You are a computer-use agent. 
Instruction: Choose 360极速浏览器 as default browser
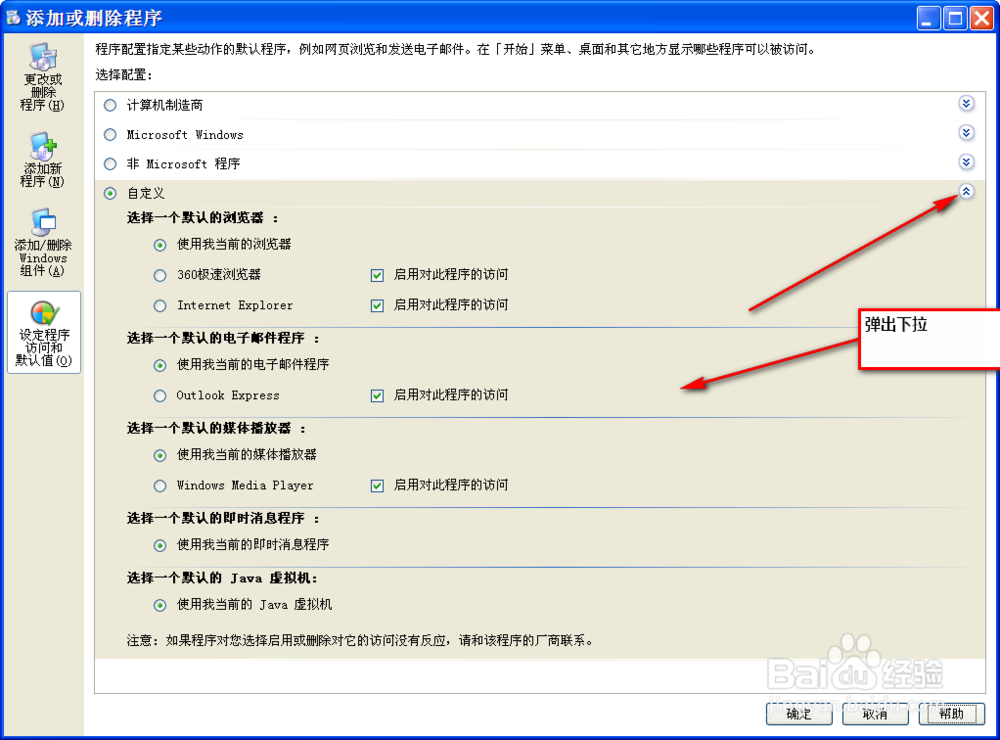coord(160,276)
